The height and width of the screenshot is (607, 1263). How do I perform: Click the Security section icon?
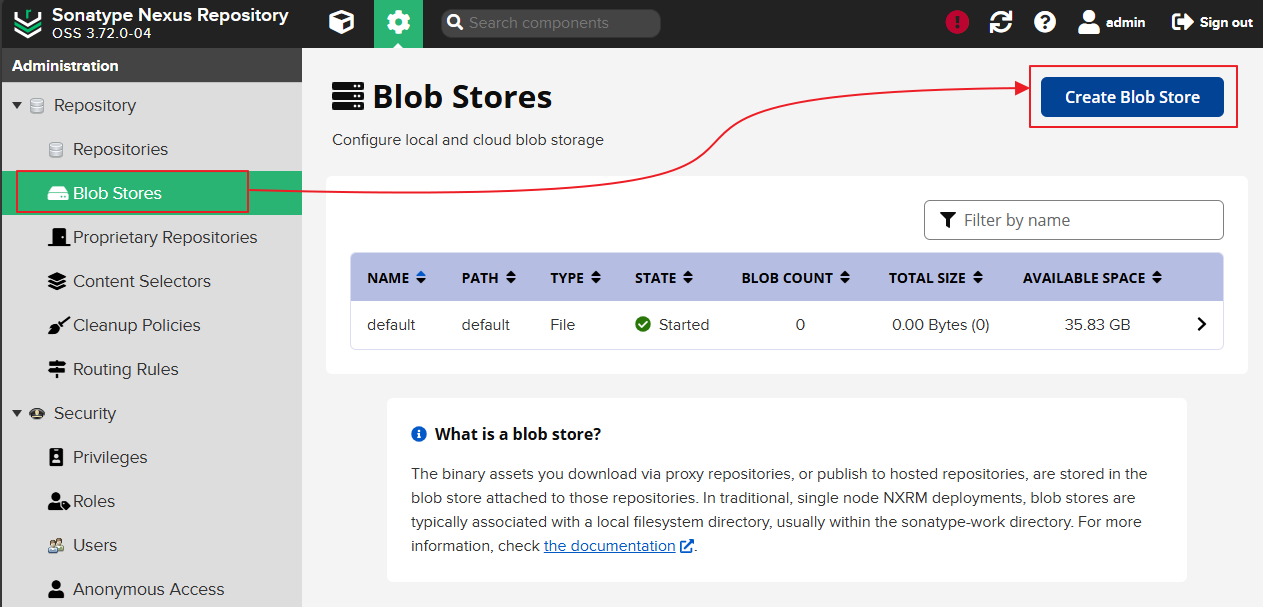pyautogui.click(x=37, y=413)
